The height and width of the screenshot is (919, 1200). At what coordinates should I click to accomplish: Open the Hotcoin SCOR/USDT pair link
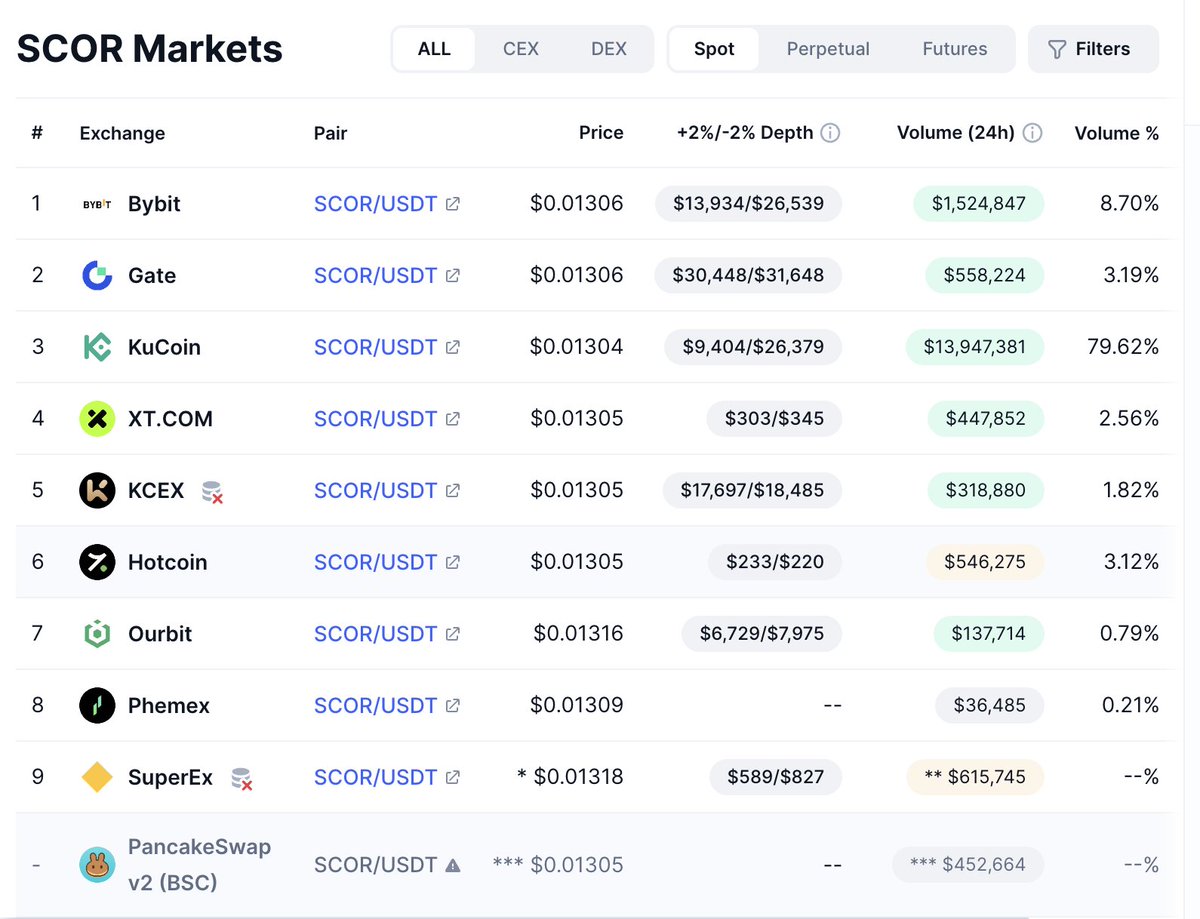point(375,562)
